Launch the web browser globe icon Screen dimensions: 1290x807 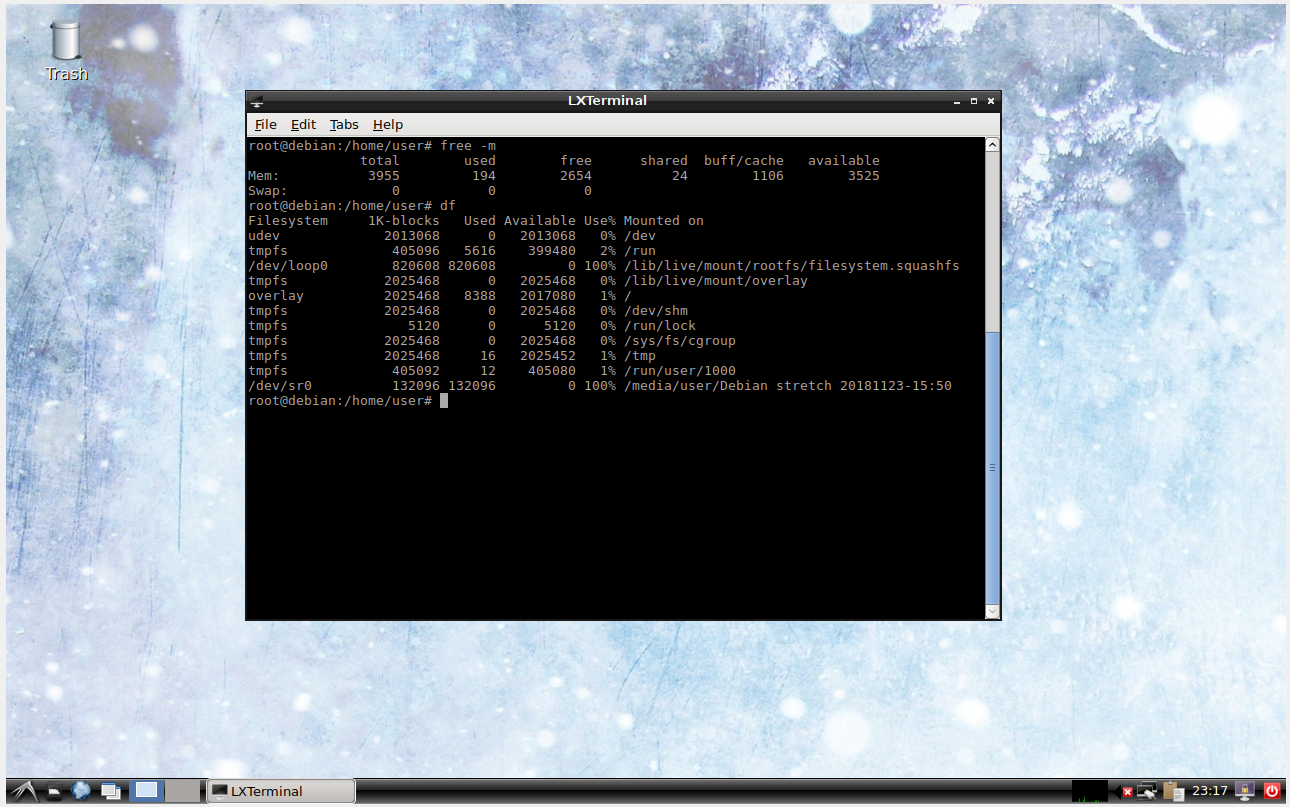click(81, 791)
